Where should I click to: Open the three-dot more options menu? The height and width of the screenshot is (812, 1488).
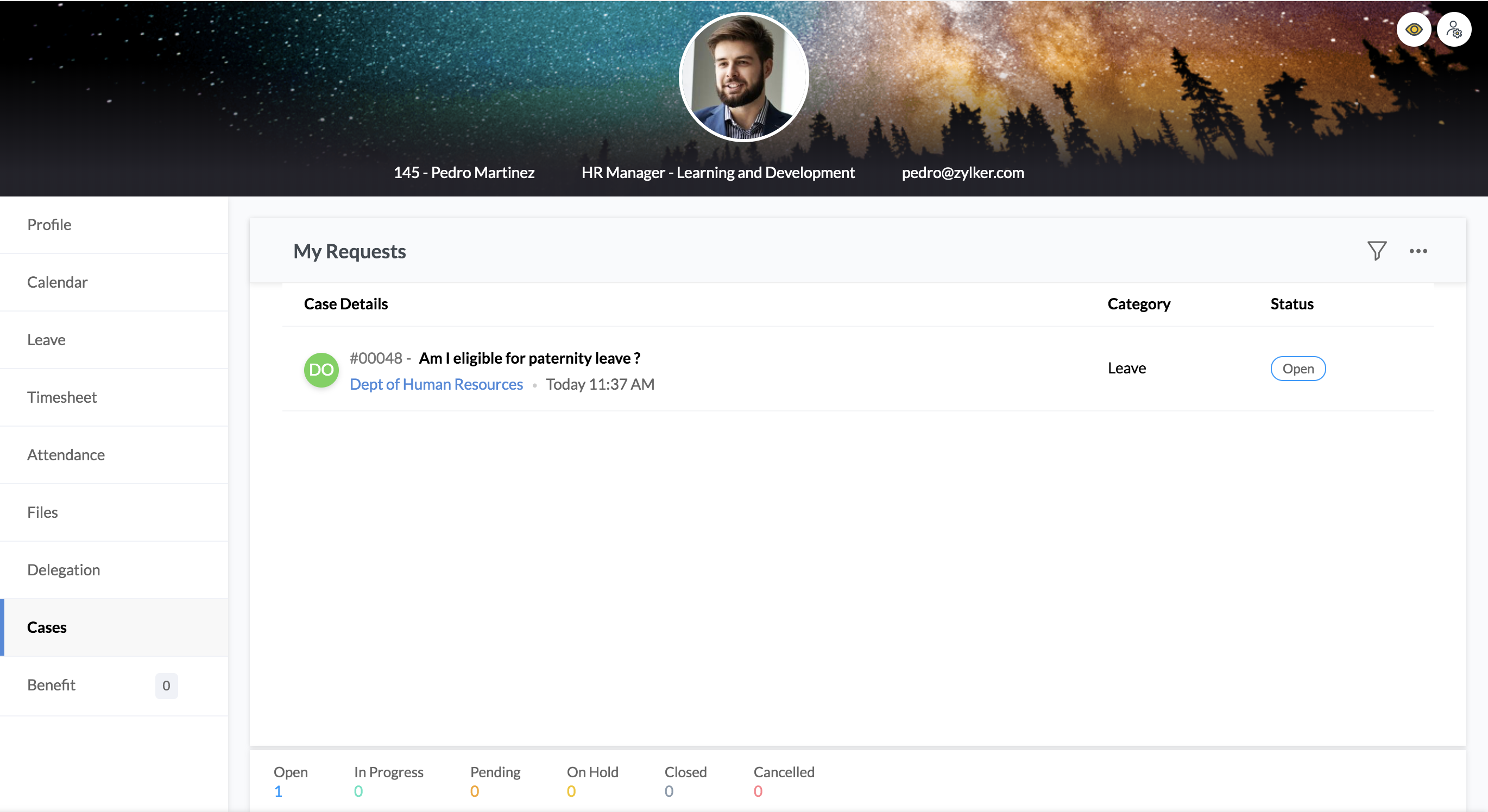pos(1417,251)
